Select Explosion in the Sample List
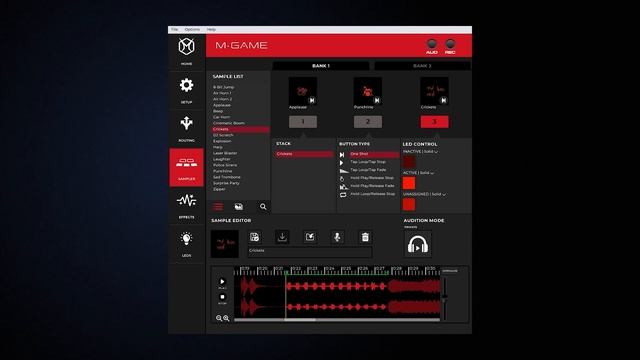This screenshot has width=640, height=360. pos(222,141)
